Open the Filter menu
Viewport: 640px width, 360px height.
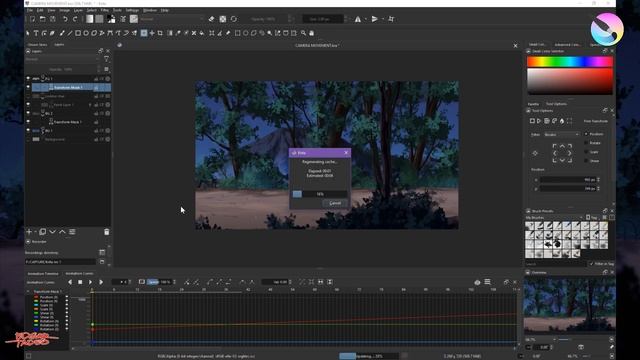(x=105, y=10)
